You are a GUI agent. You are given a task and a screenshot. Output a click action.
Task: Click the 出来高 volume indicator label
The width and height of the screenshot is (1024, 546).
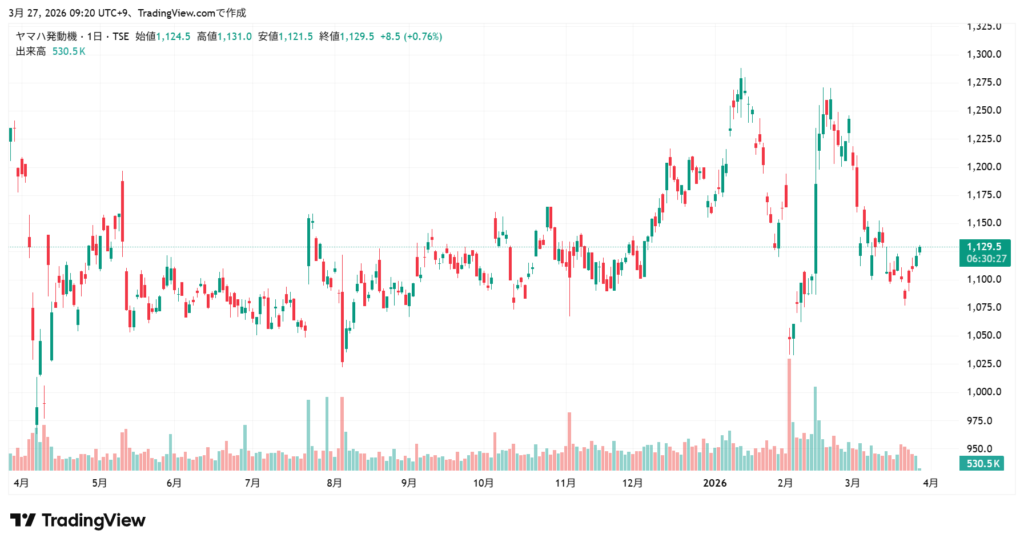(x=29, y=51)
